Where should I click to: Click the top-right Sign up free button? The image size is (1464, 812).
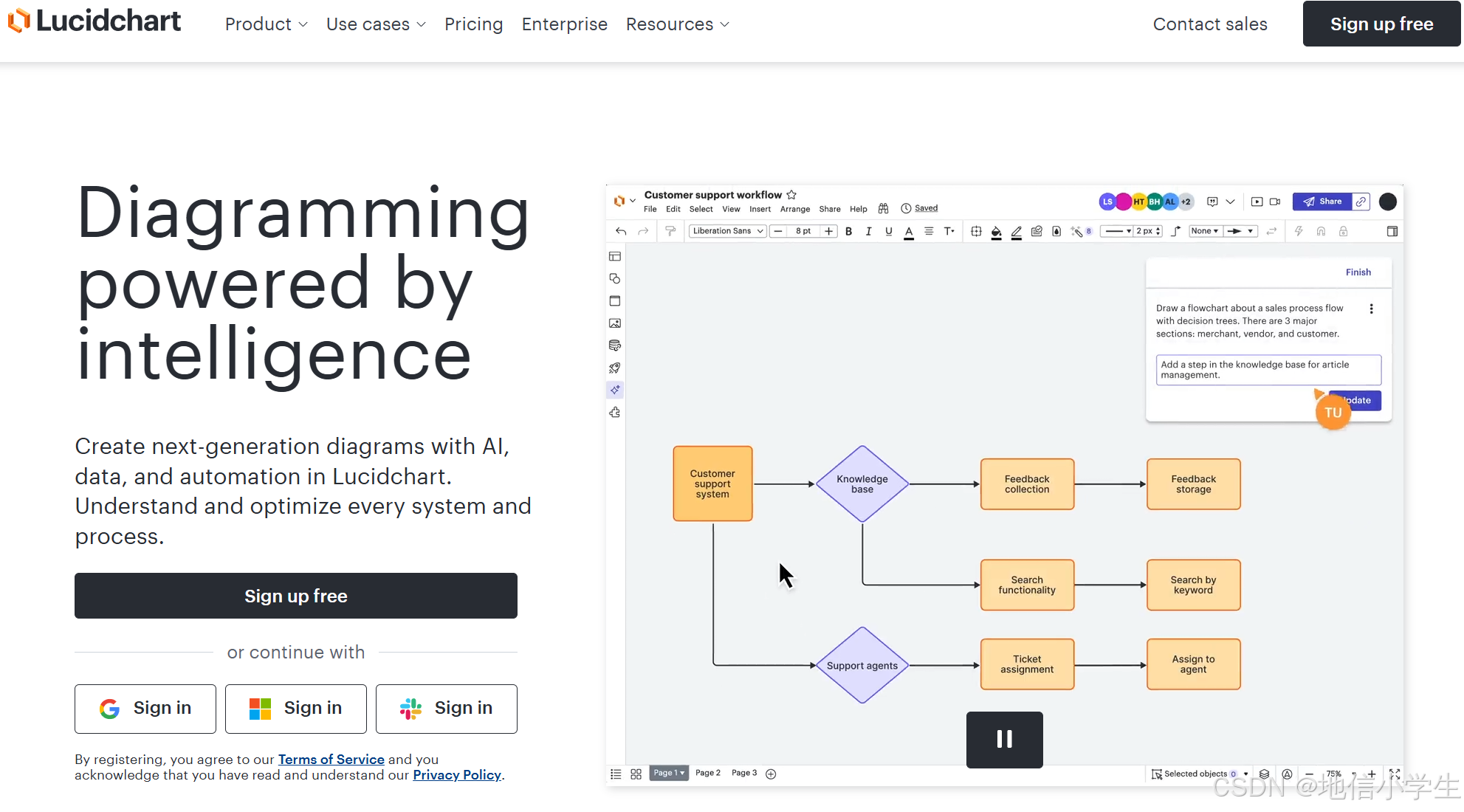tap(1381, 24)
